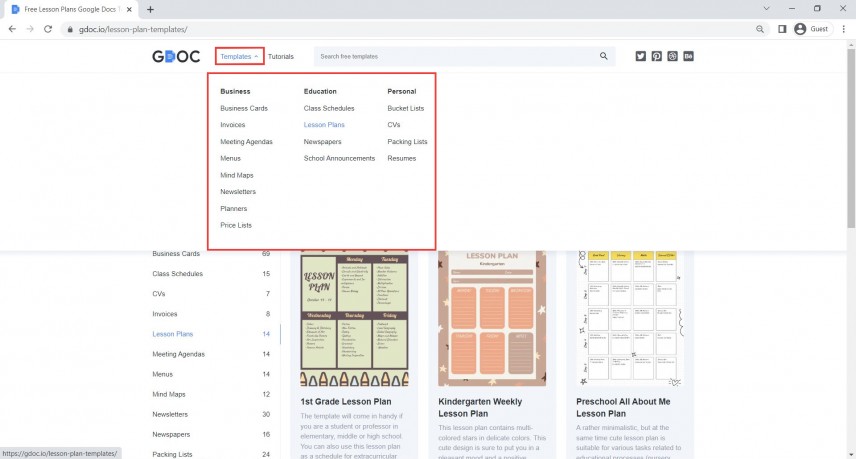Select Price Lists in the dropdown menu
The height and width of the screenshot is (459, 856).
click(x=236, y=225)
